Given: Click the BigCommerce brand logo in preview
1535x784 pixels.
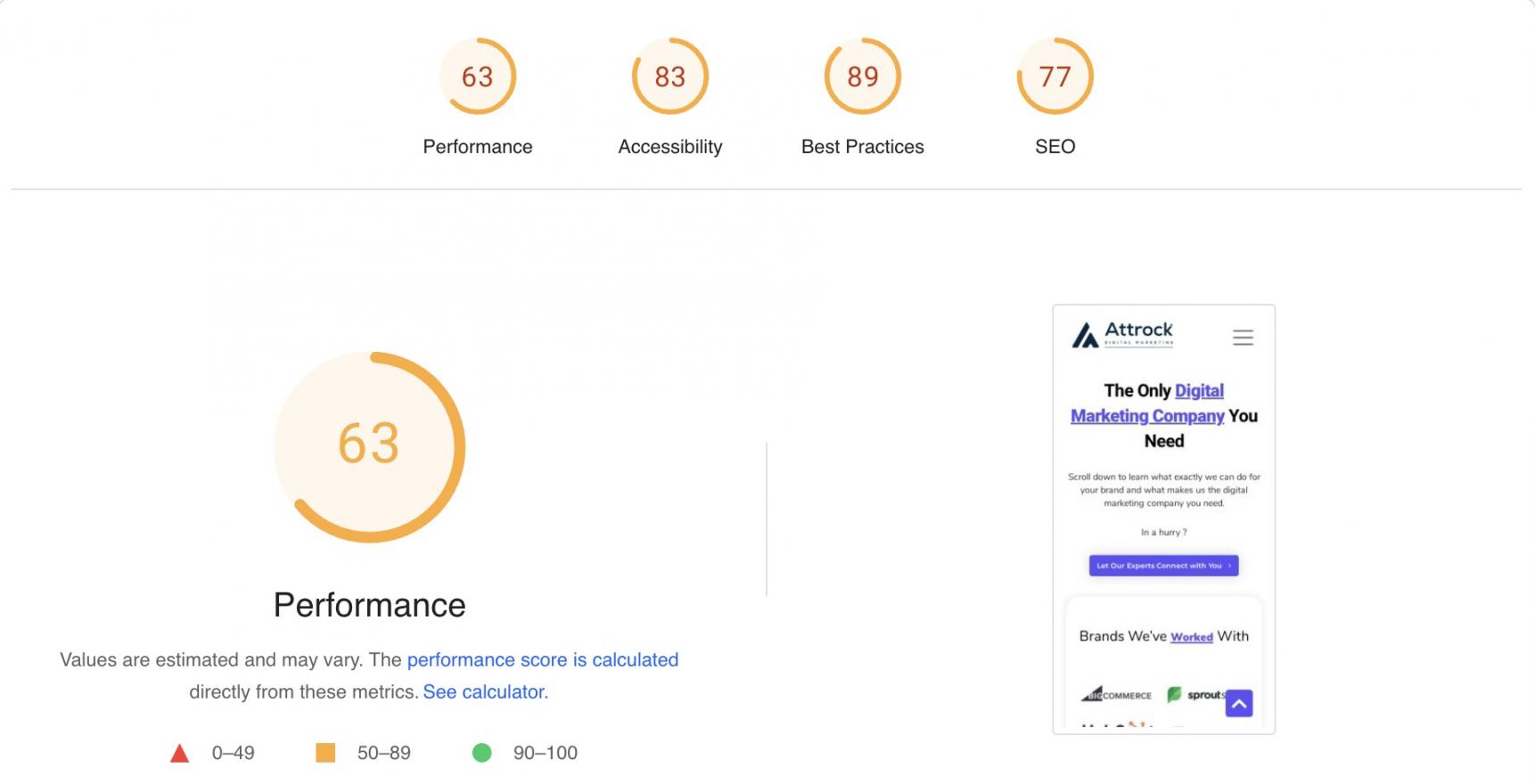Looking at the screenshot, I should click(x=1117, y=695).
